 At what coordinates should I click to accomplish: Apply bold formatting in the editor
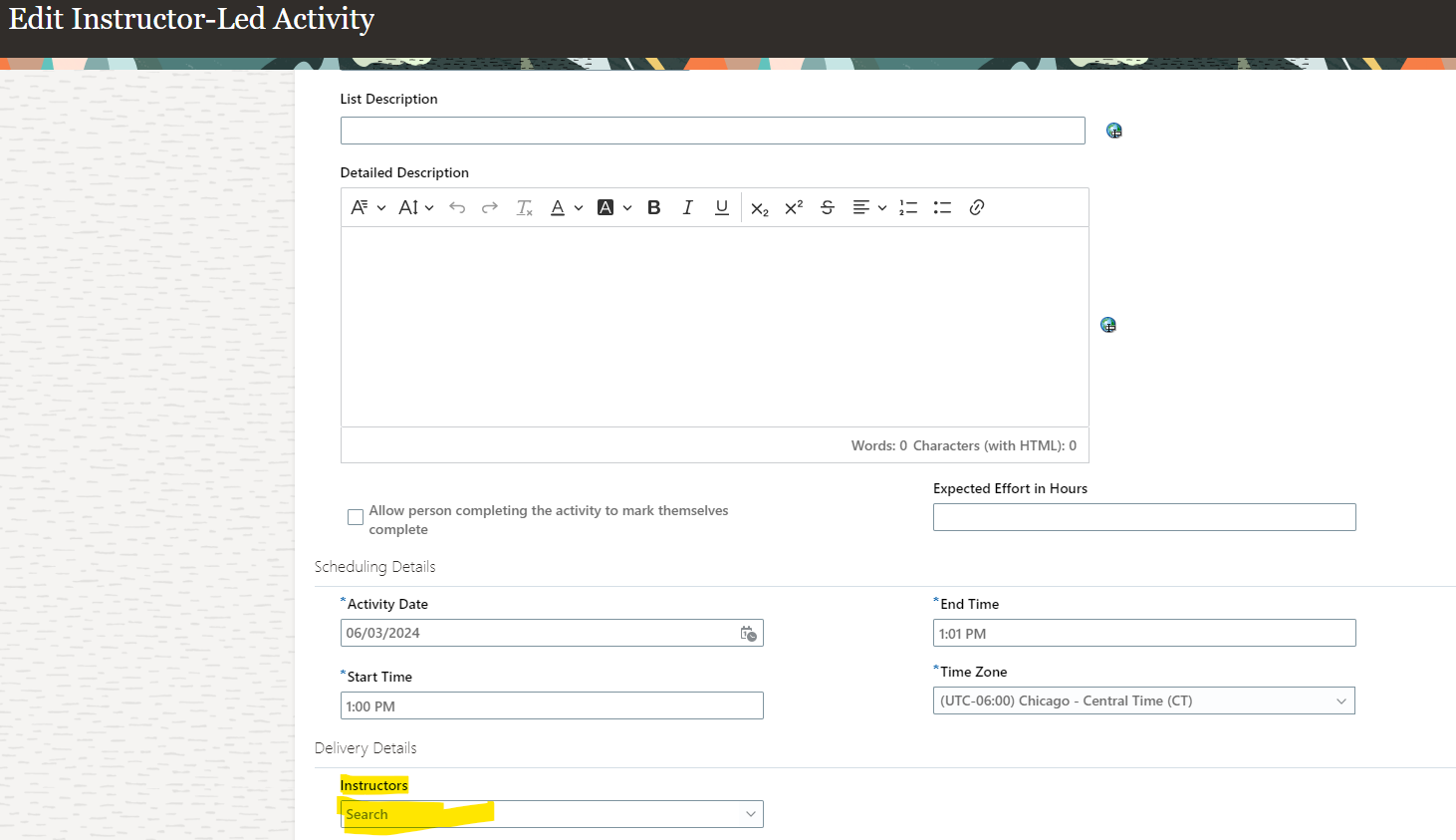coord(653,207)
